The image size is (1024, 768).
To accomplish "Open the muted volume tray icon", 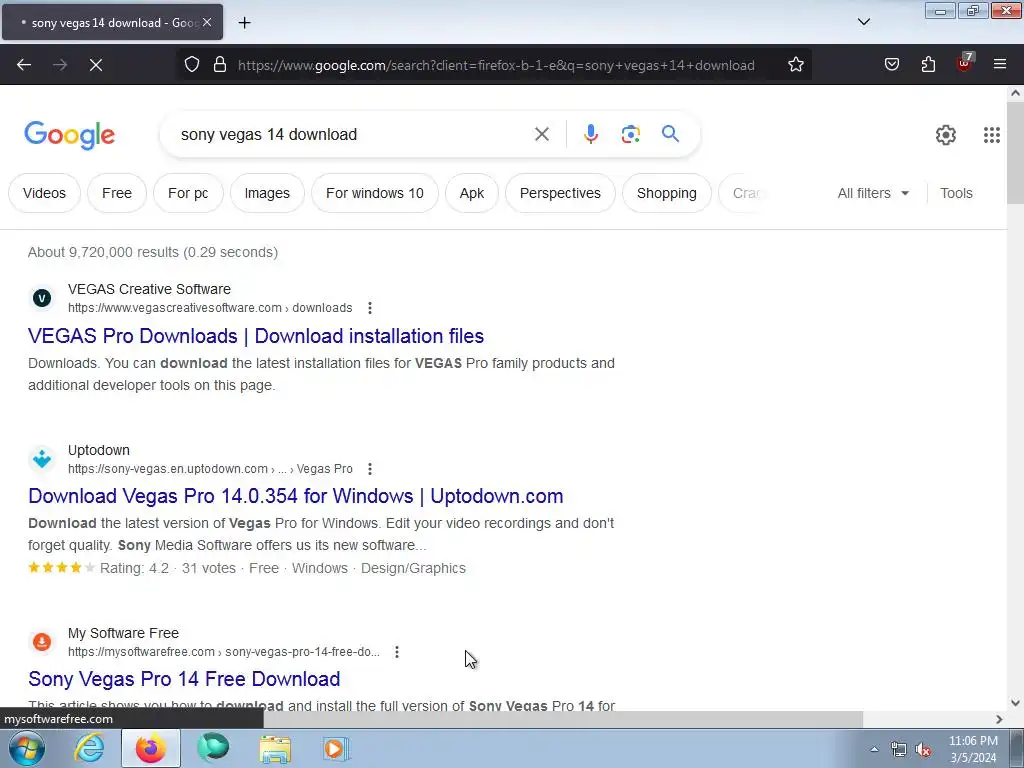I will click(923, 750).
